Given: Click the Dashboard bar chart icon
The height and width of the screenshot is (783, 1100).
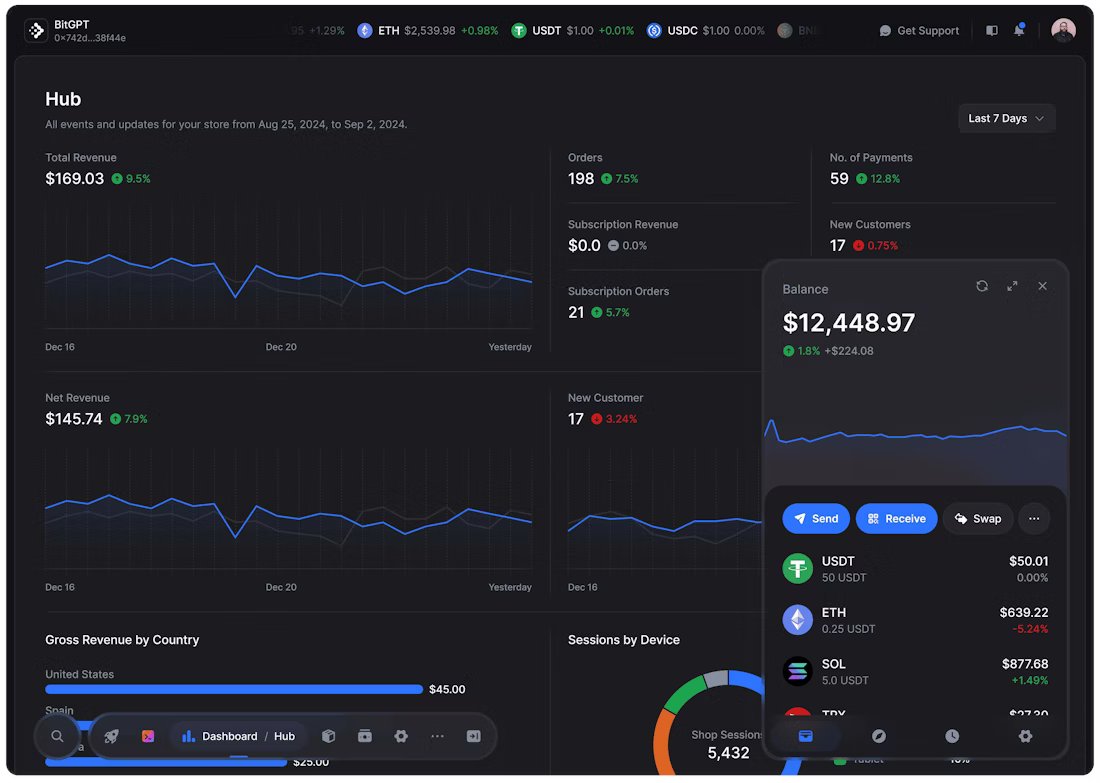Looking at the screenshot, I should click(187, 737).
